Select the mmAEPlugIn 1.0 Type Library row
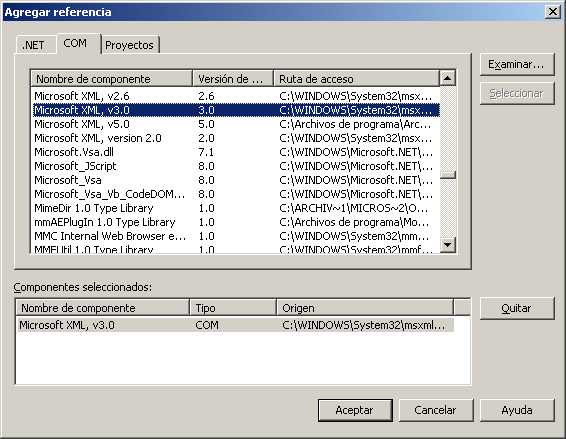The height and width of the screenshot is (439, 566). coord(236,222)
